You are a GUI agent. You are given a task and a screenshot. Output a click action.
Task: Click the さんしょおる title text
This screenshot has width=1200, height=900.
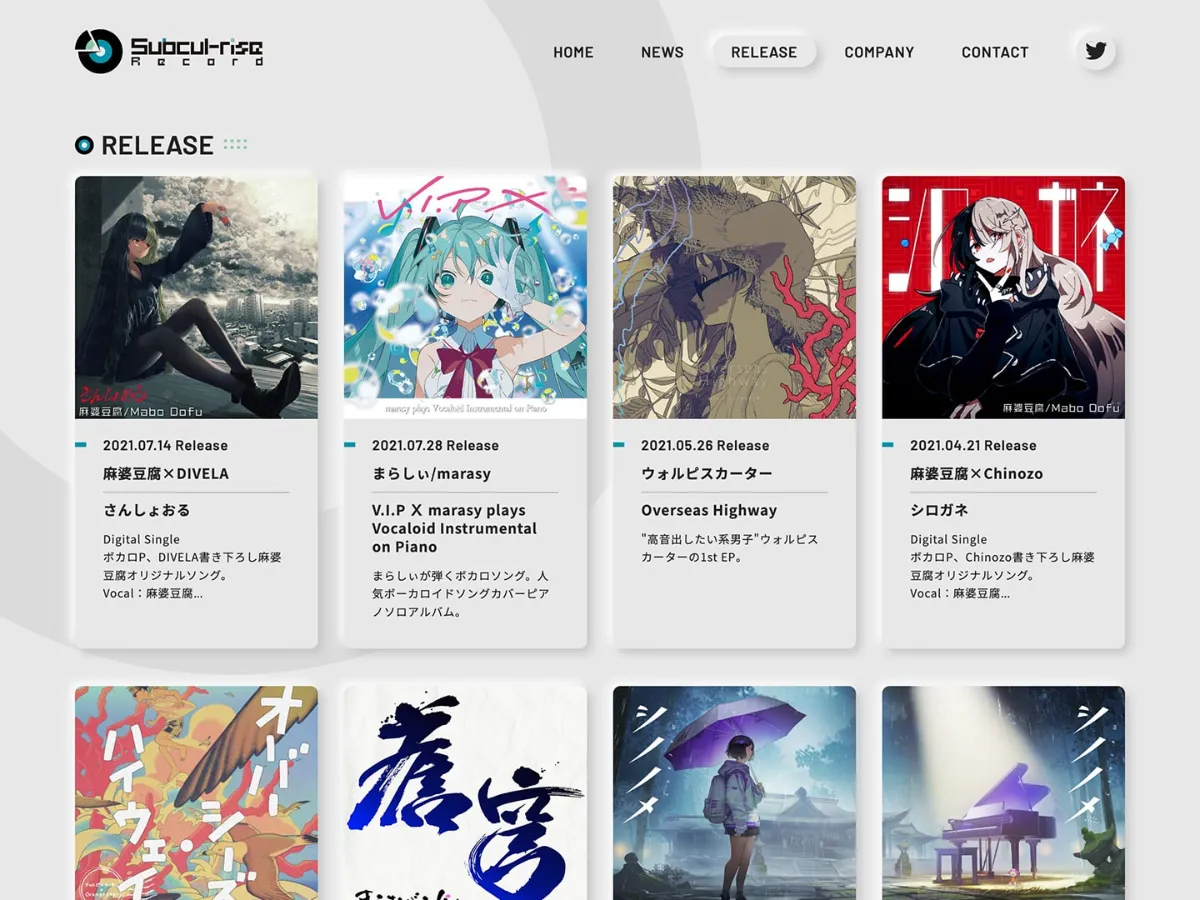147,509
